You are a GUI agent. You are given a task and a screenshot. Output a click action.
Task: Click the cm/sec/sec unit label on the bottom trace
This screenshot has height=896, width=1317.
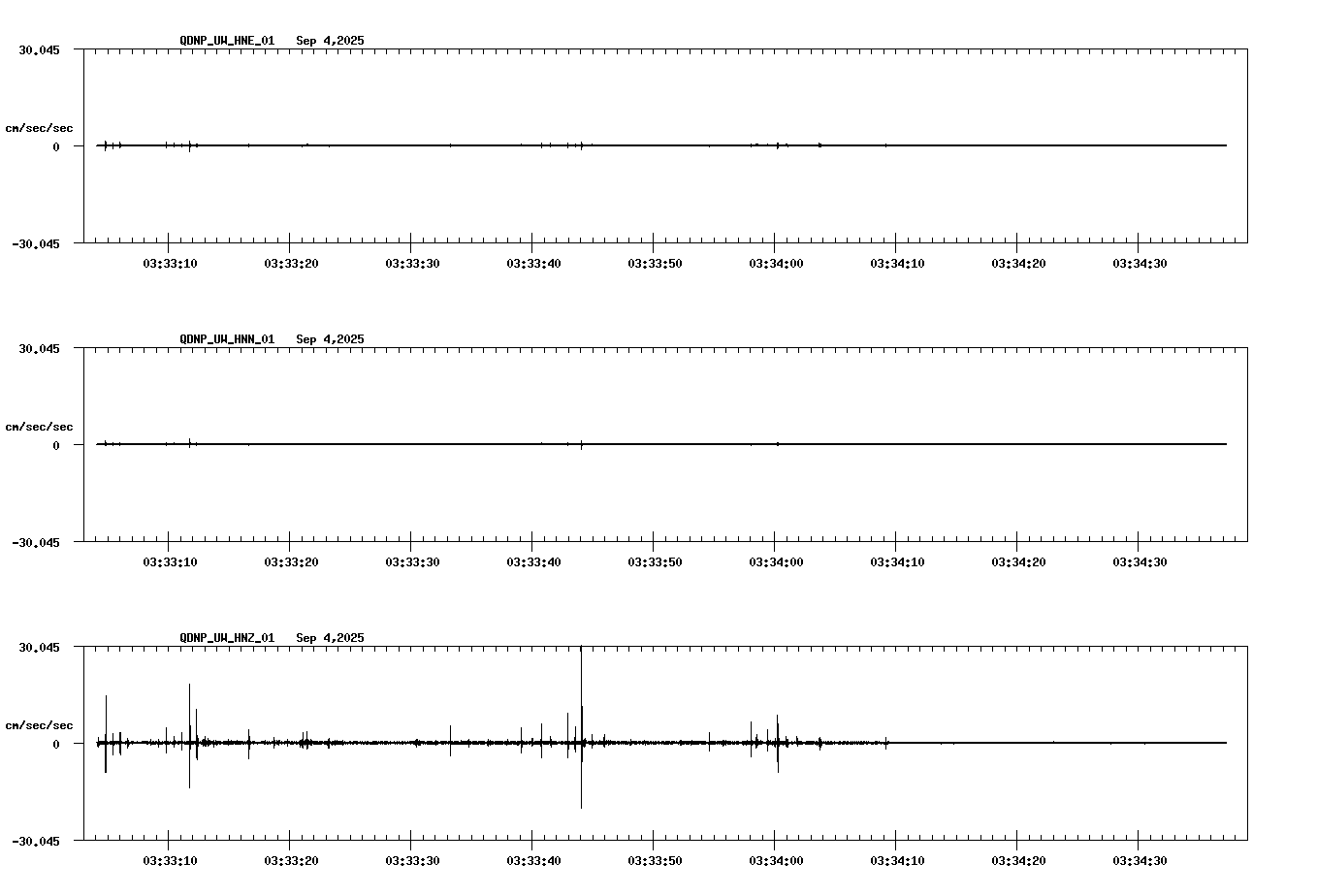40,723
